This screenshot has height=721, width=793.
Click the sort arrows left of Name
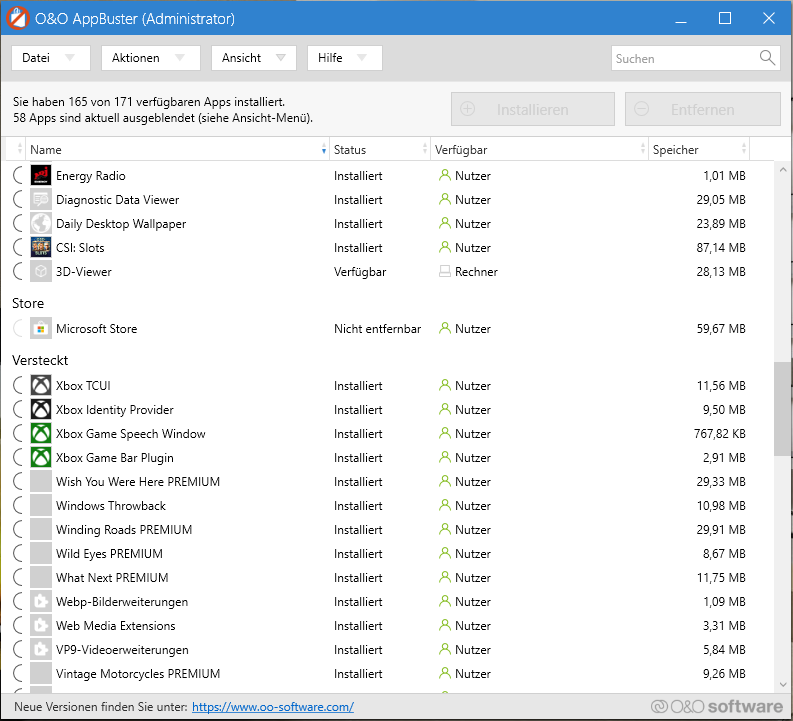click(20, 149)
